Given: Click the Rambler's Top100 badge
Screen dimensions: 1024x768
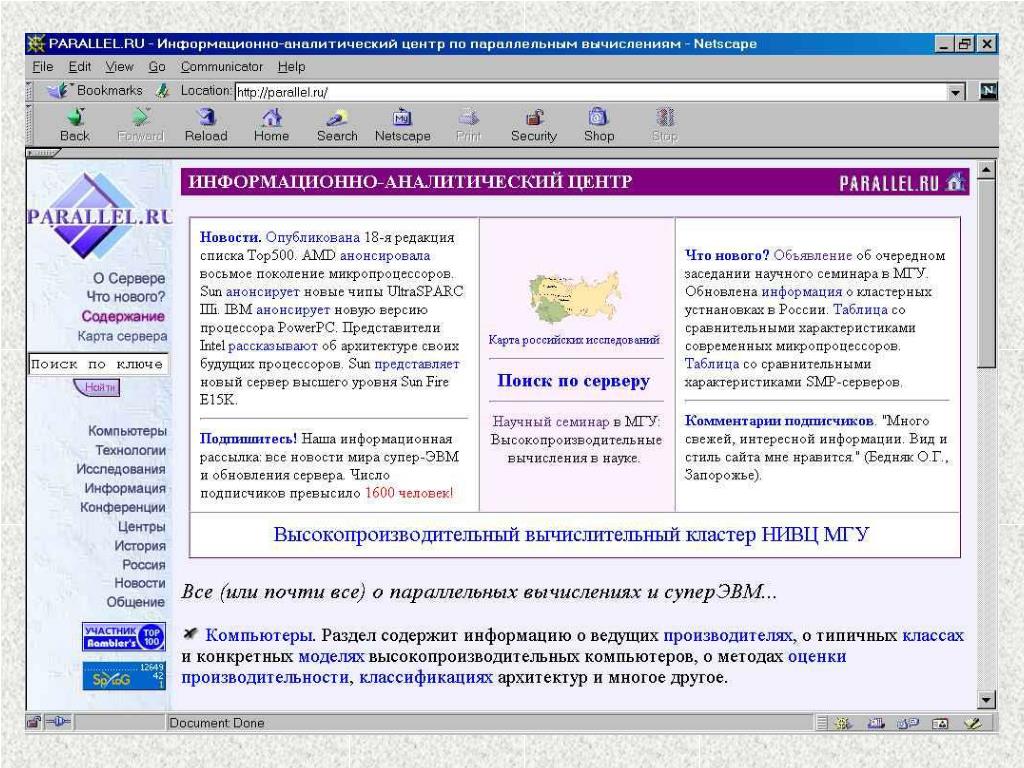Looking at the screenshot, I should point(124,637).
